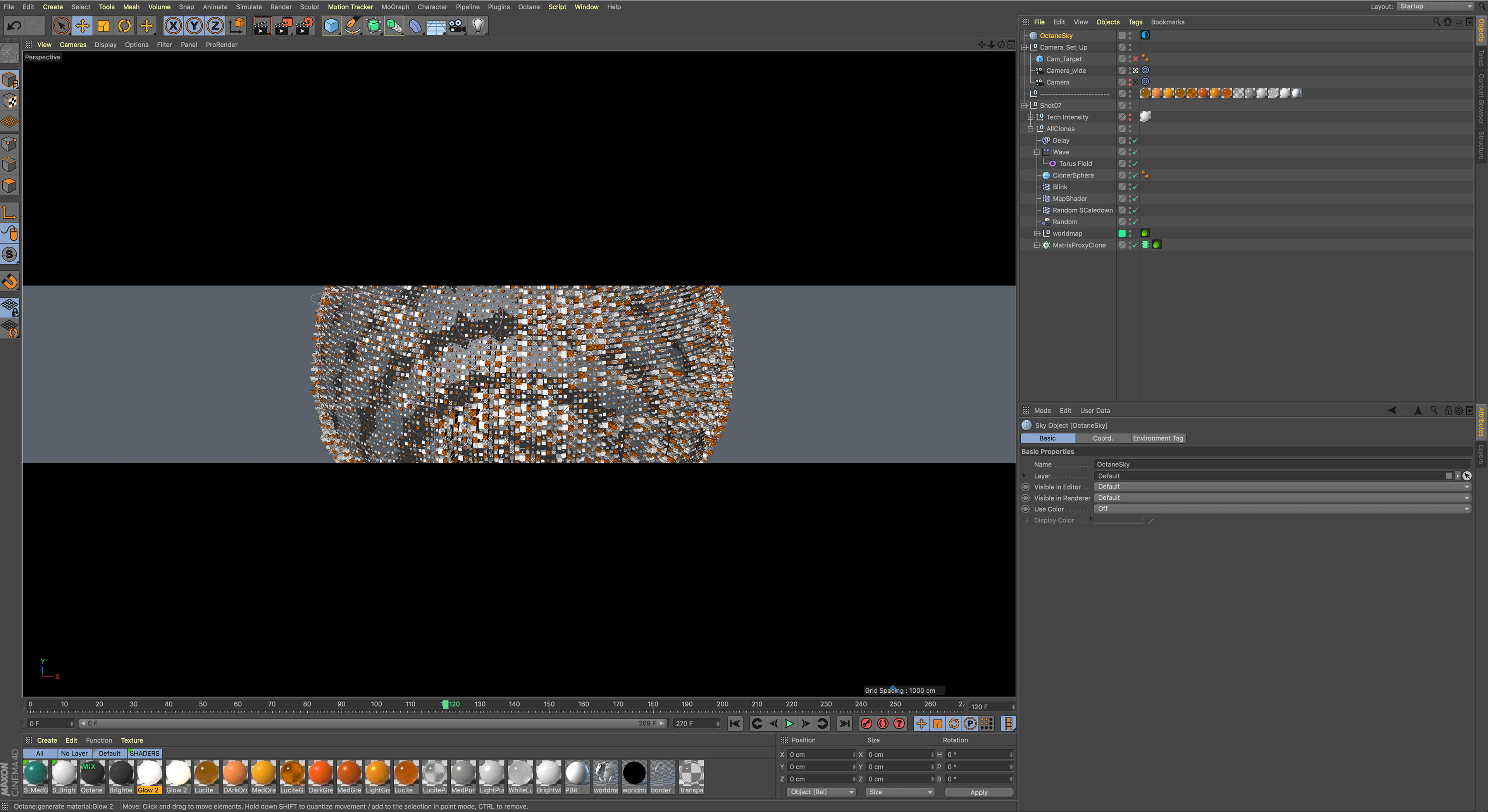The width and height of the screenshot is (1488, 812).
Task: Show All materials filter
Action: pos(40,754)
